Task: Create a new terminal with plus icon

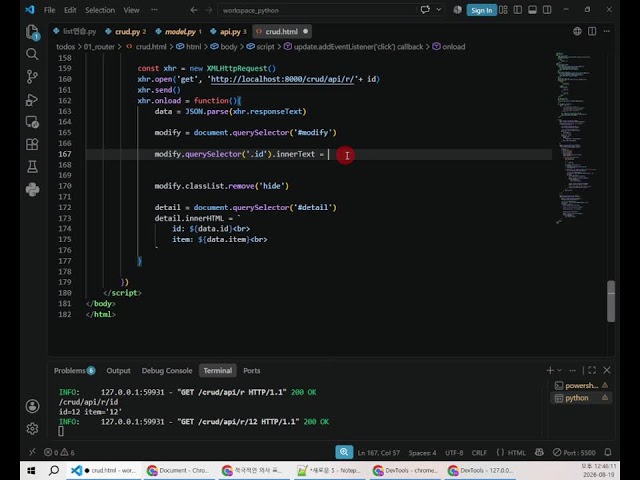Action: tap(550, 370)
